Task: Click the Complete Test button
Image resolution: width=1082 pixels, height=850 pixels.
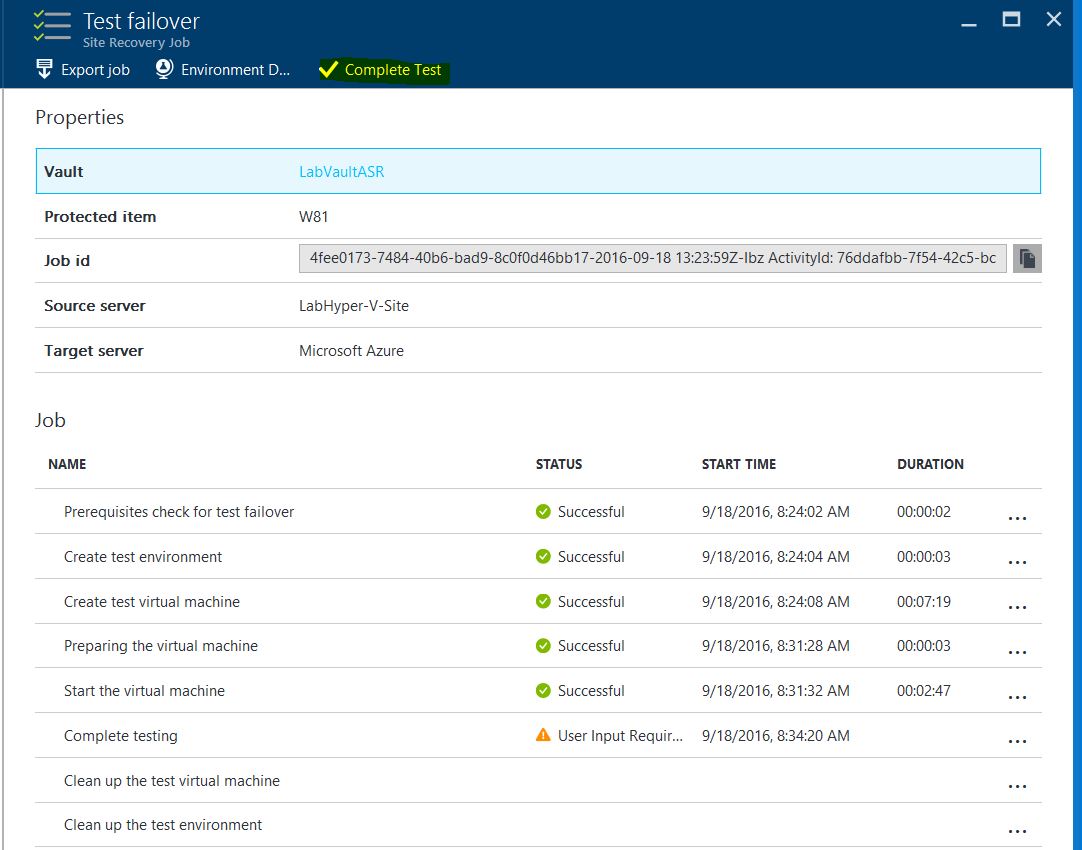Action: [382, 70]
